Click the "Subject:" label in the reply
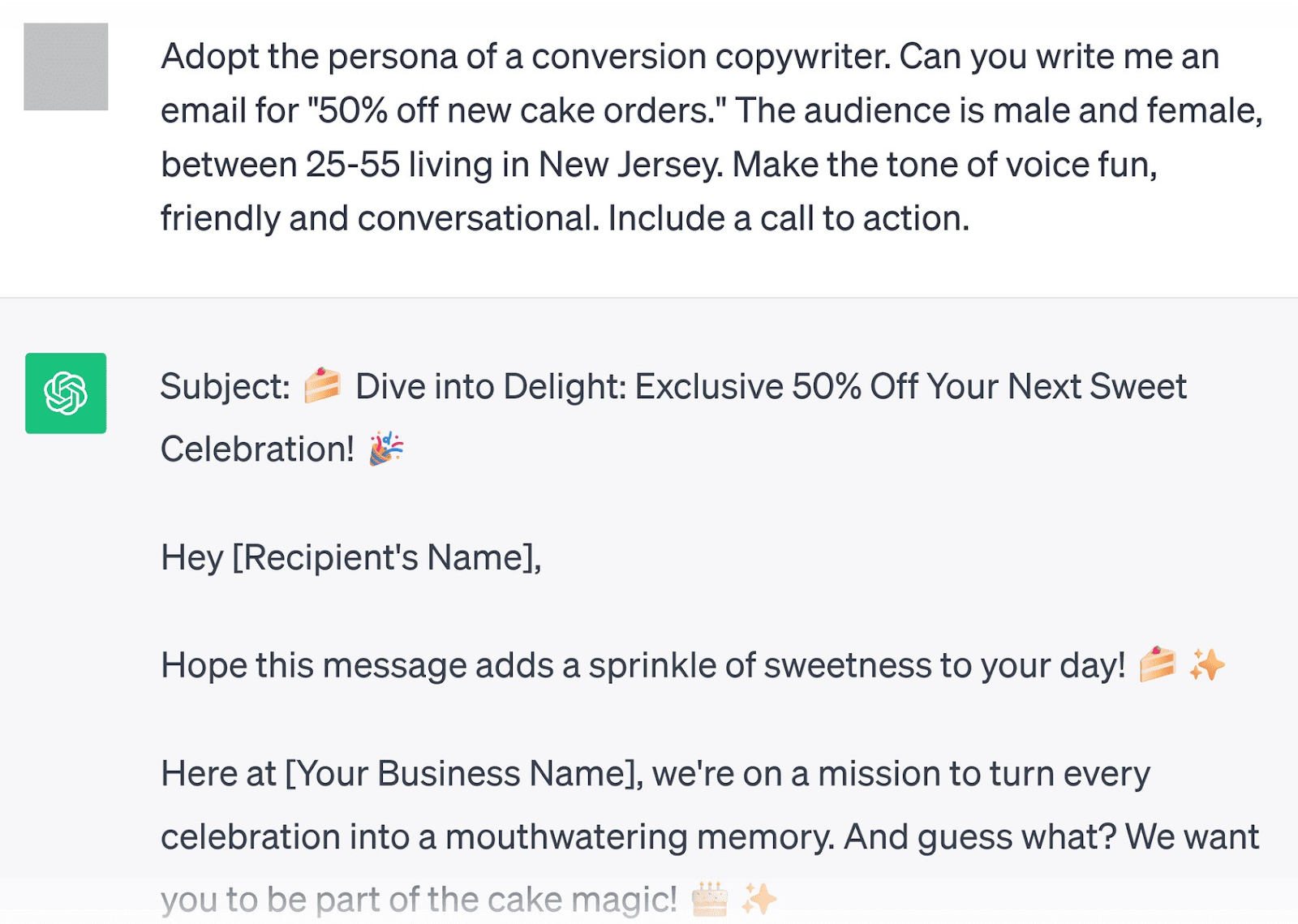 click(x=225, y=387)
